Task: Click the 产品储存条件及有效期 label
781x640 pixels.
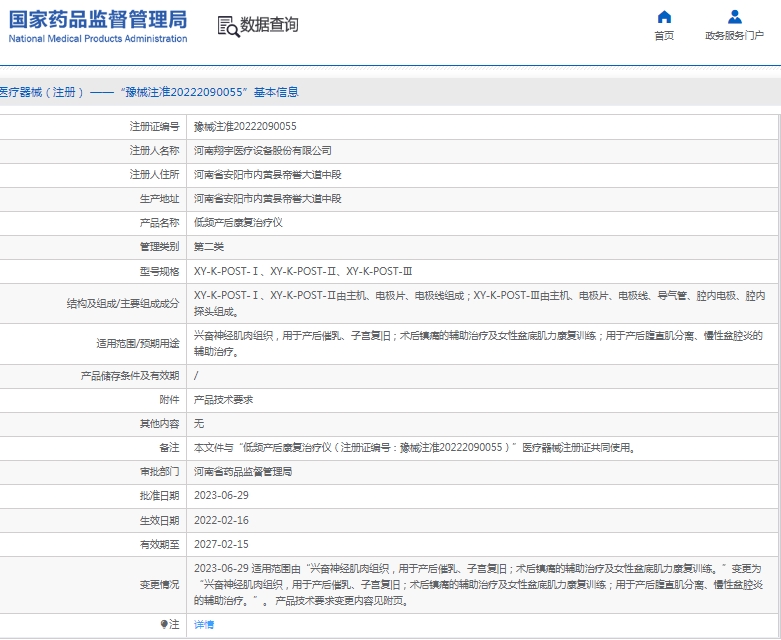Action: tap(130, 376)
